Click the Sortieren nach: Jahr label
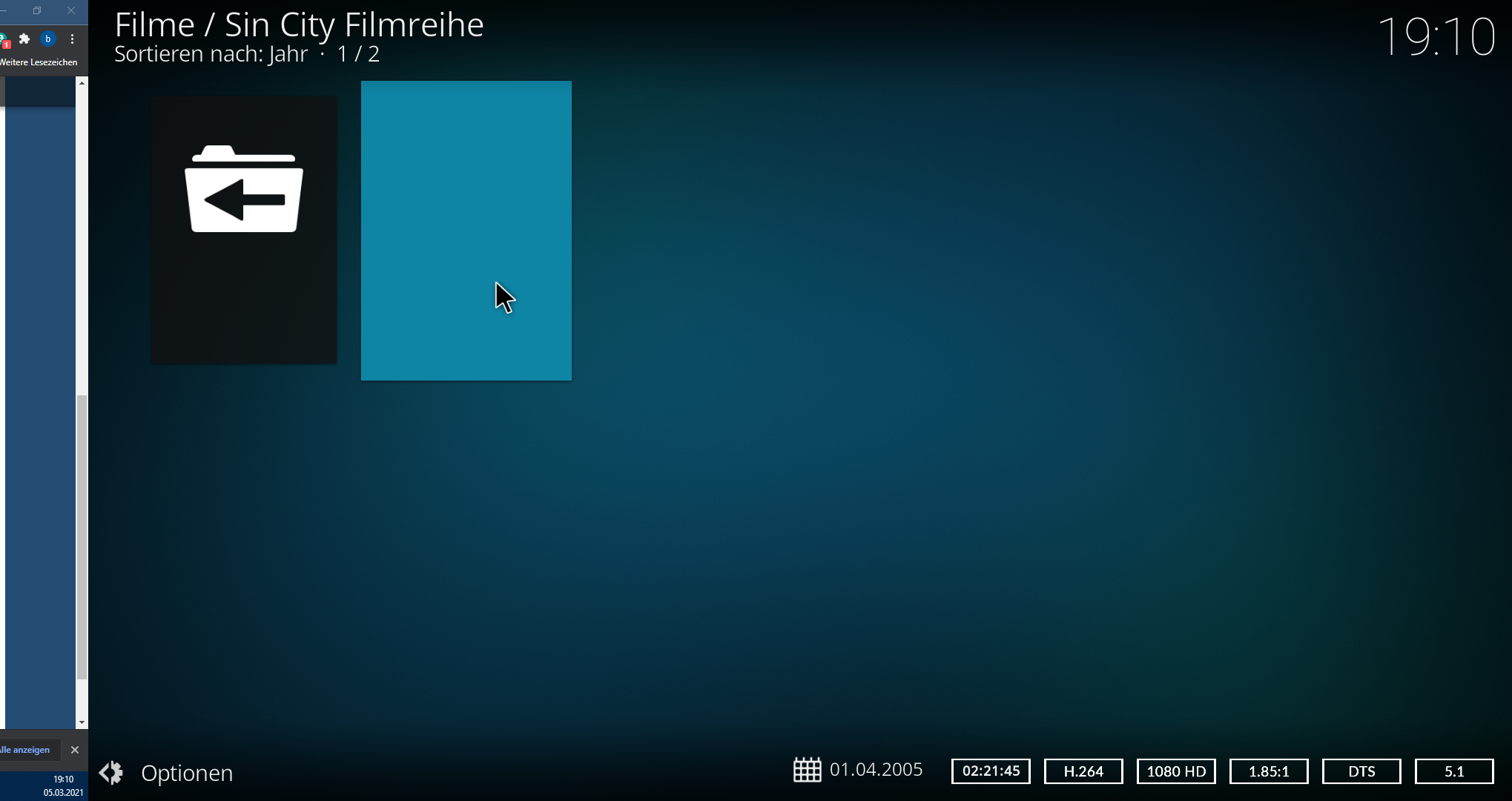This screenshot has width=1512, height=801. 211,54
